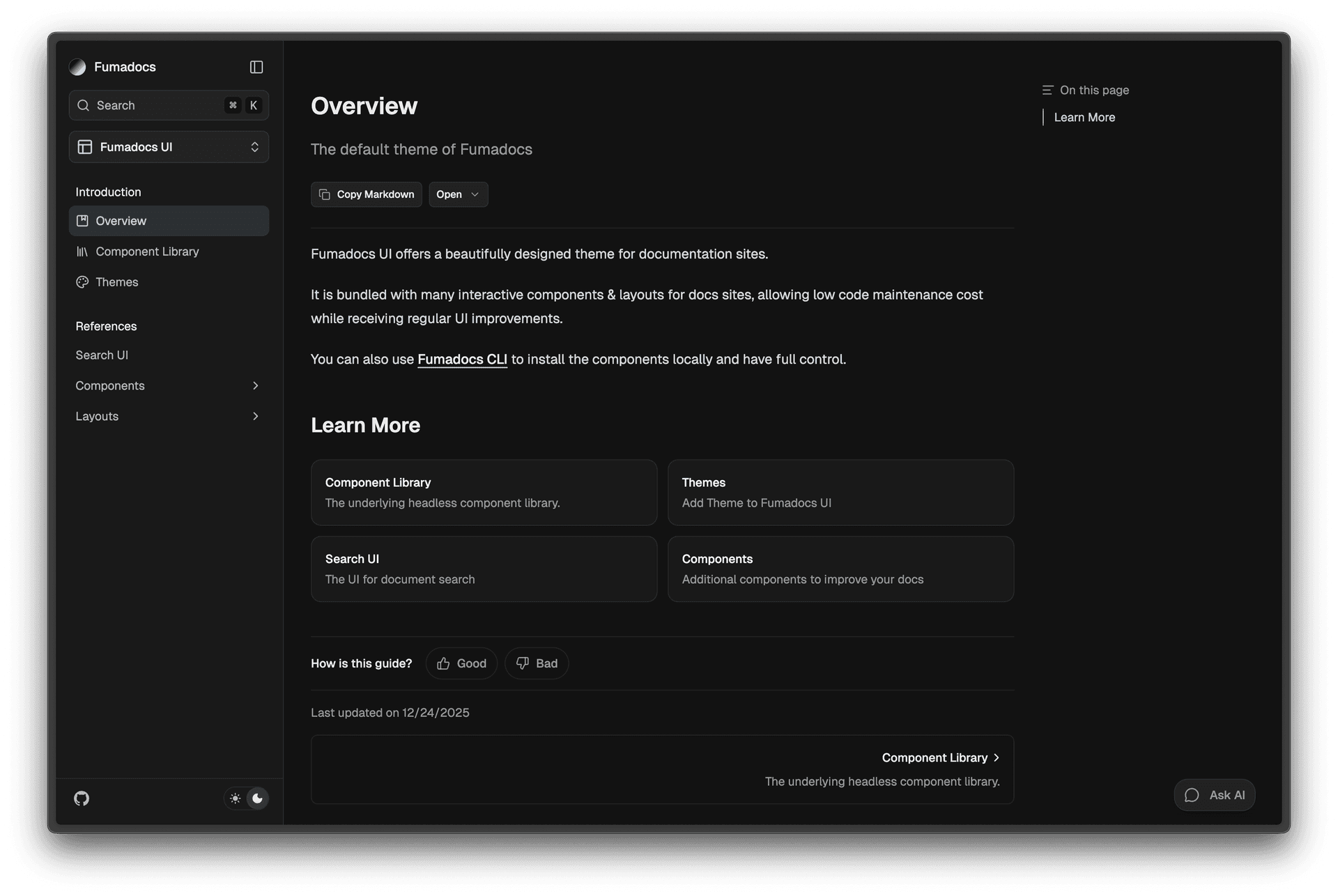Expand the Components section in sidebar
Image resolution: width=1338 pixels, height=896 pixels.
256,385
